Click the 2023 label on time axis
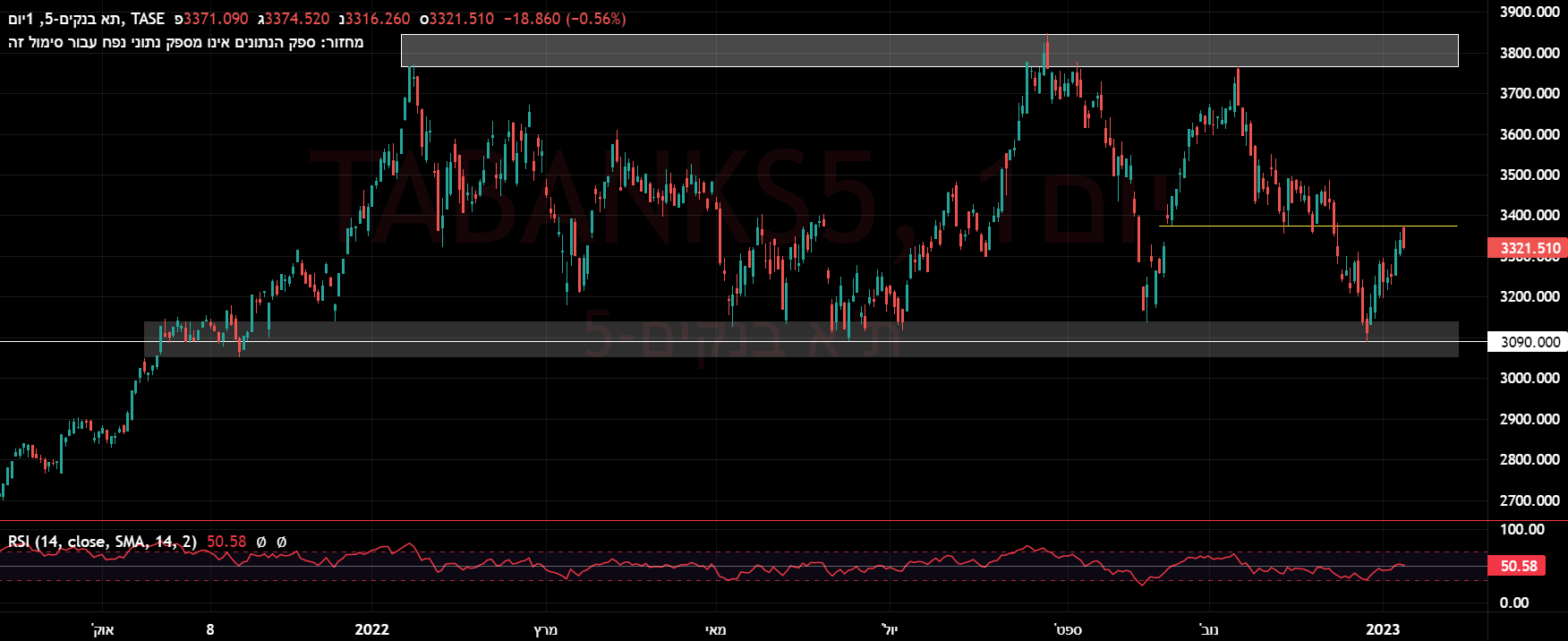This screenshot has height=641, width=1568. 1383,629
